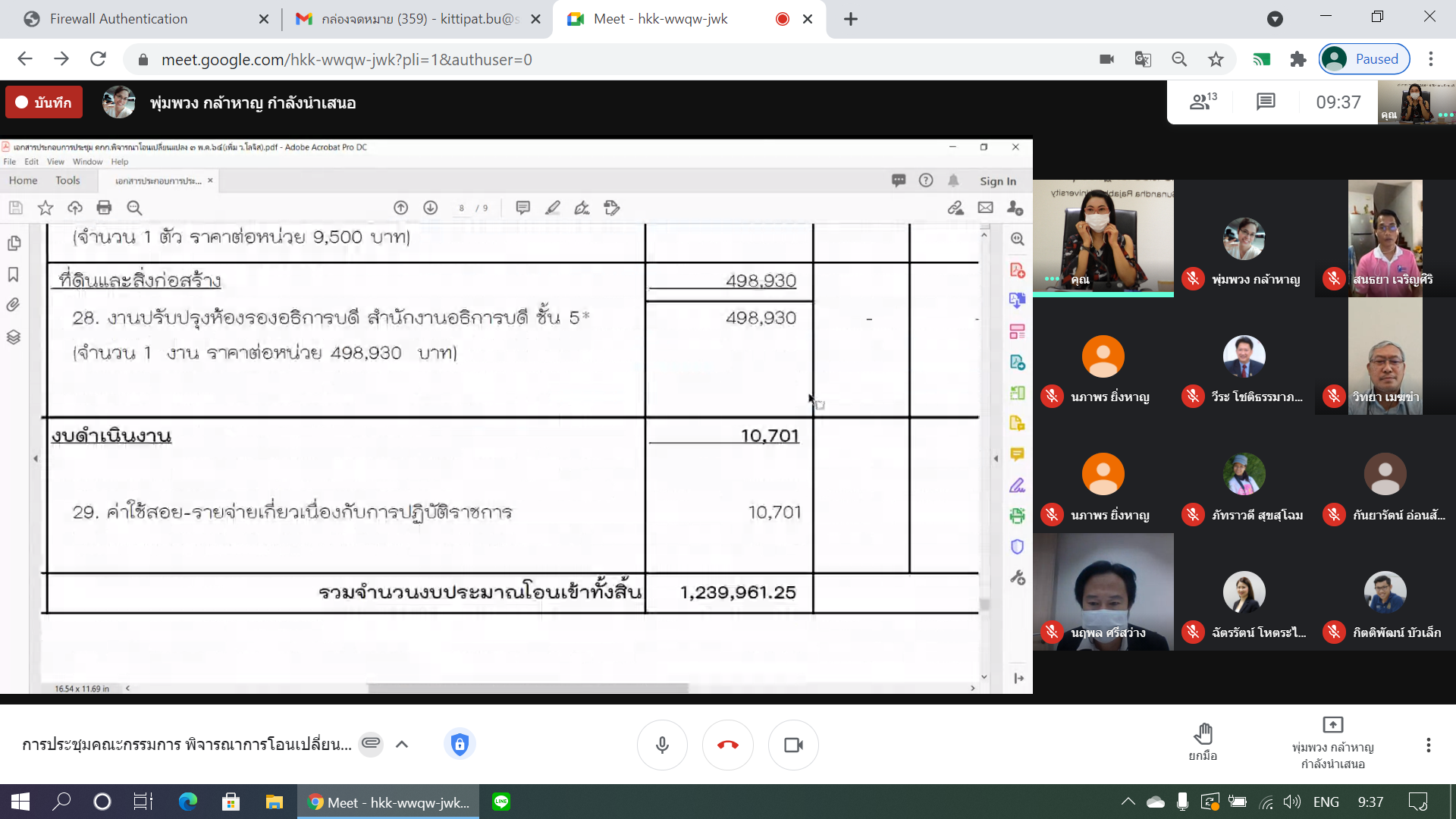
Task: Open the meeting chat panel
Action: (1266, 102)
